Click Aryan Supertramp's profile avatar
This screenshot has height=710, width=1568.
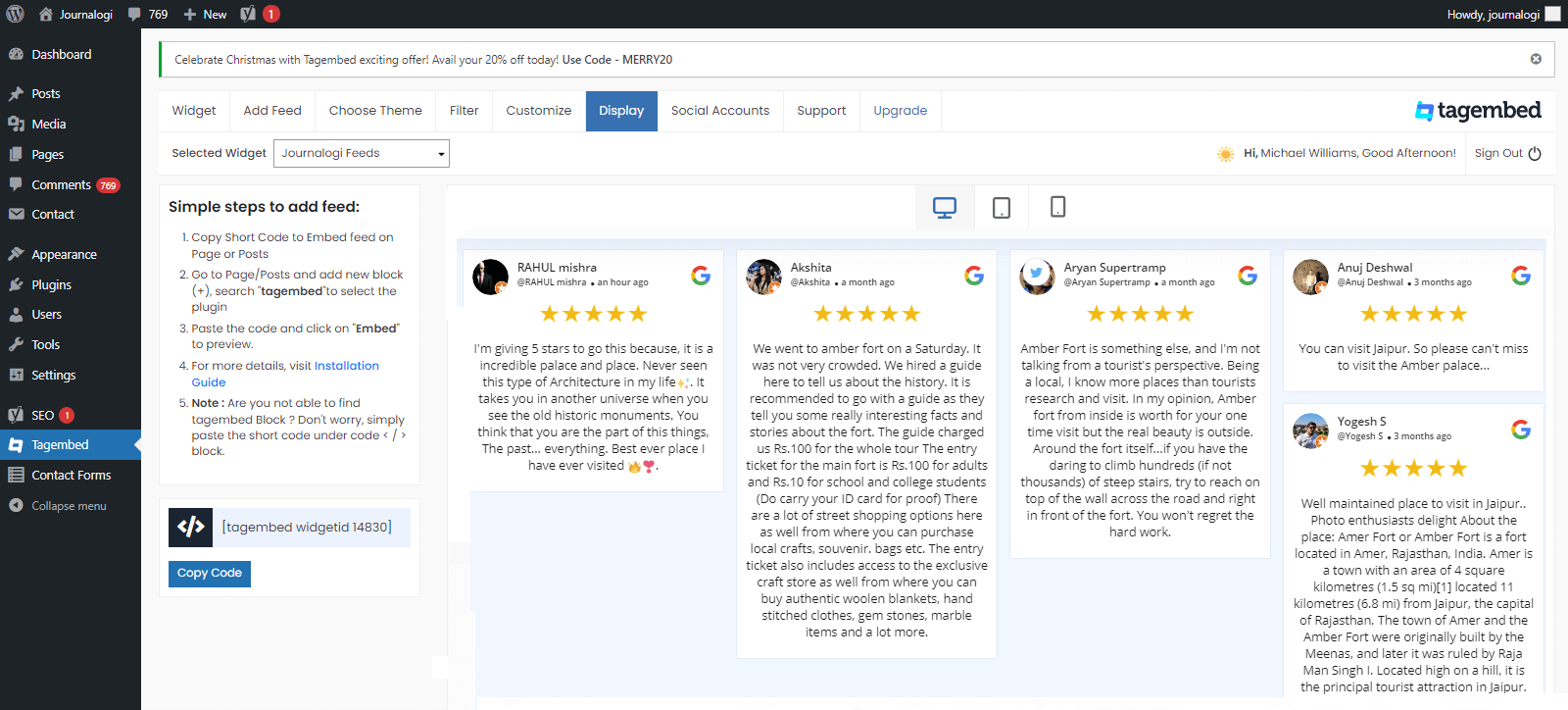1037,277
